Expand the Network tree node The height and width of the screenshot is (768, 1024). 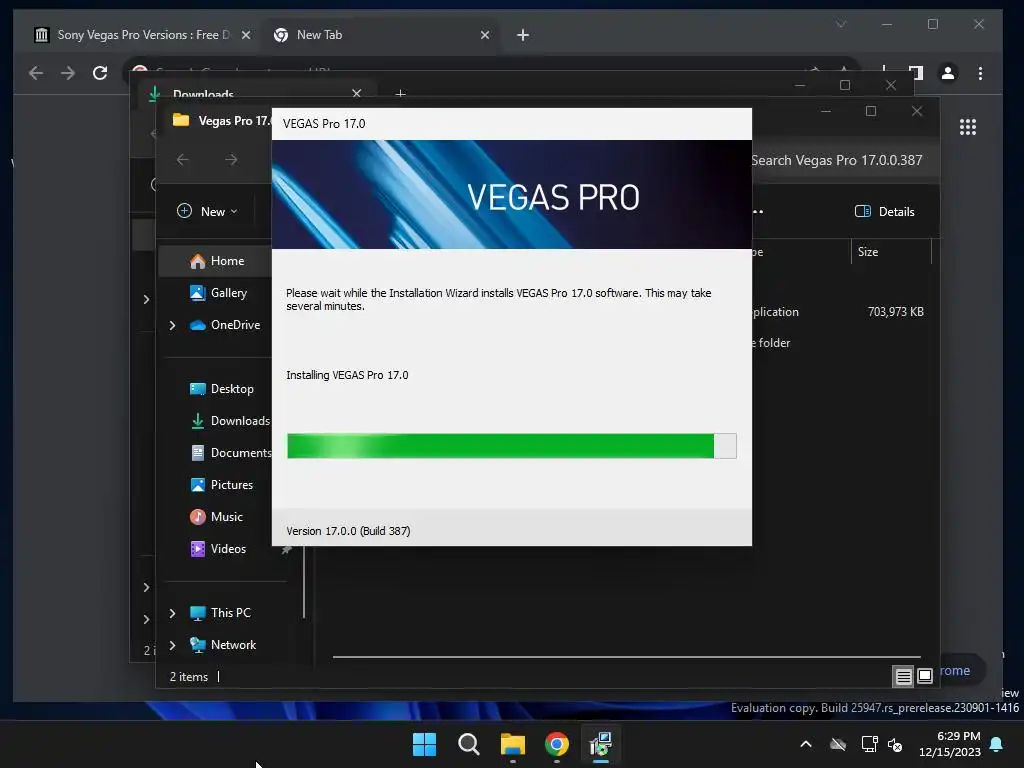(172, 645)
